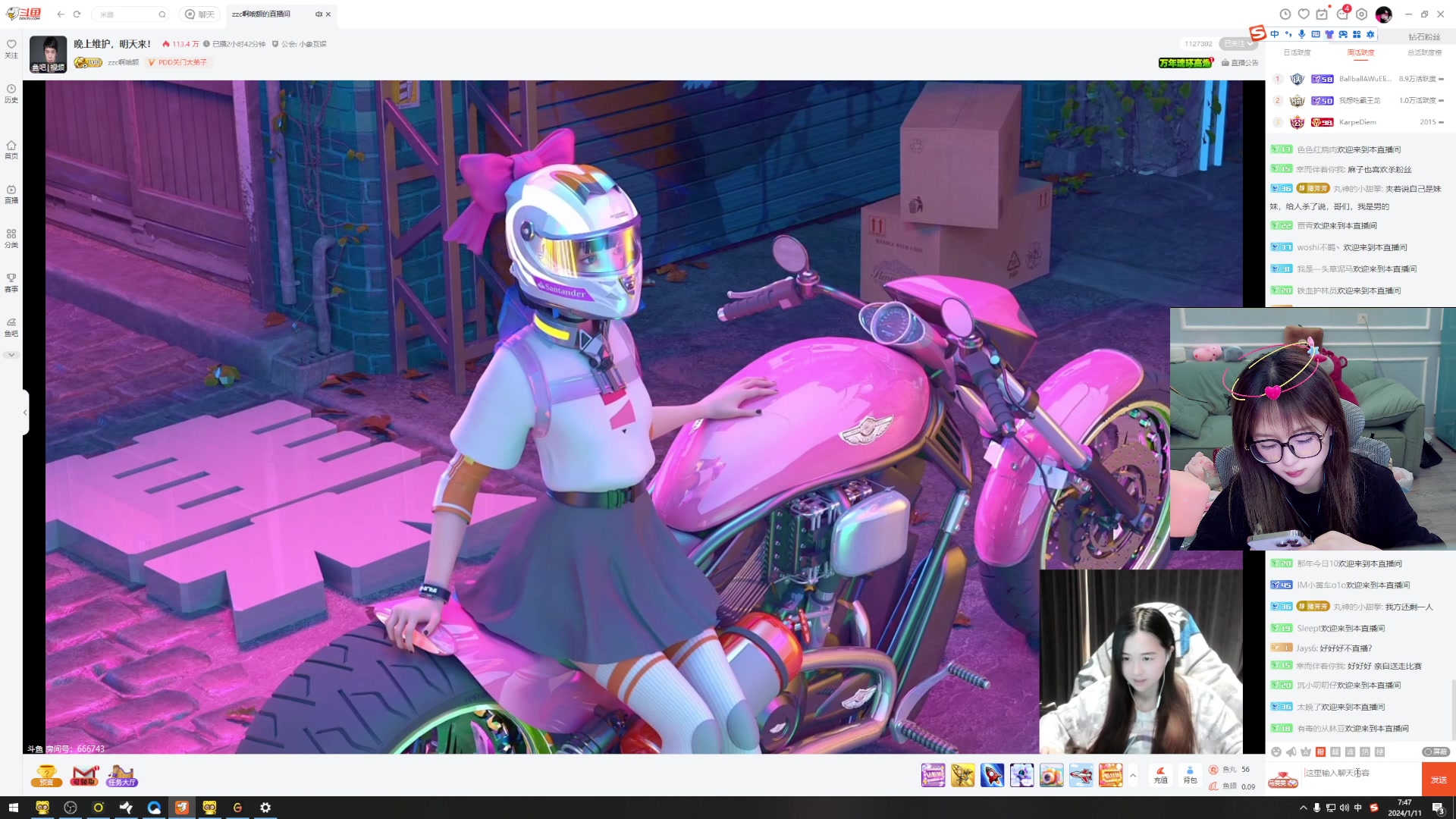The height and width of the screenshot is (819, 1456).
Task: Open messages icon with 4 notifications
Action: pos(1343,14)
